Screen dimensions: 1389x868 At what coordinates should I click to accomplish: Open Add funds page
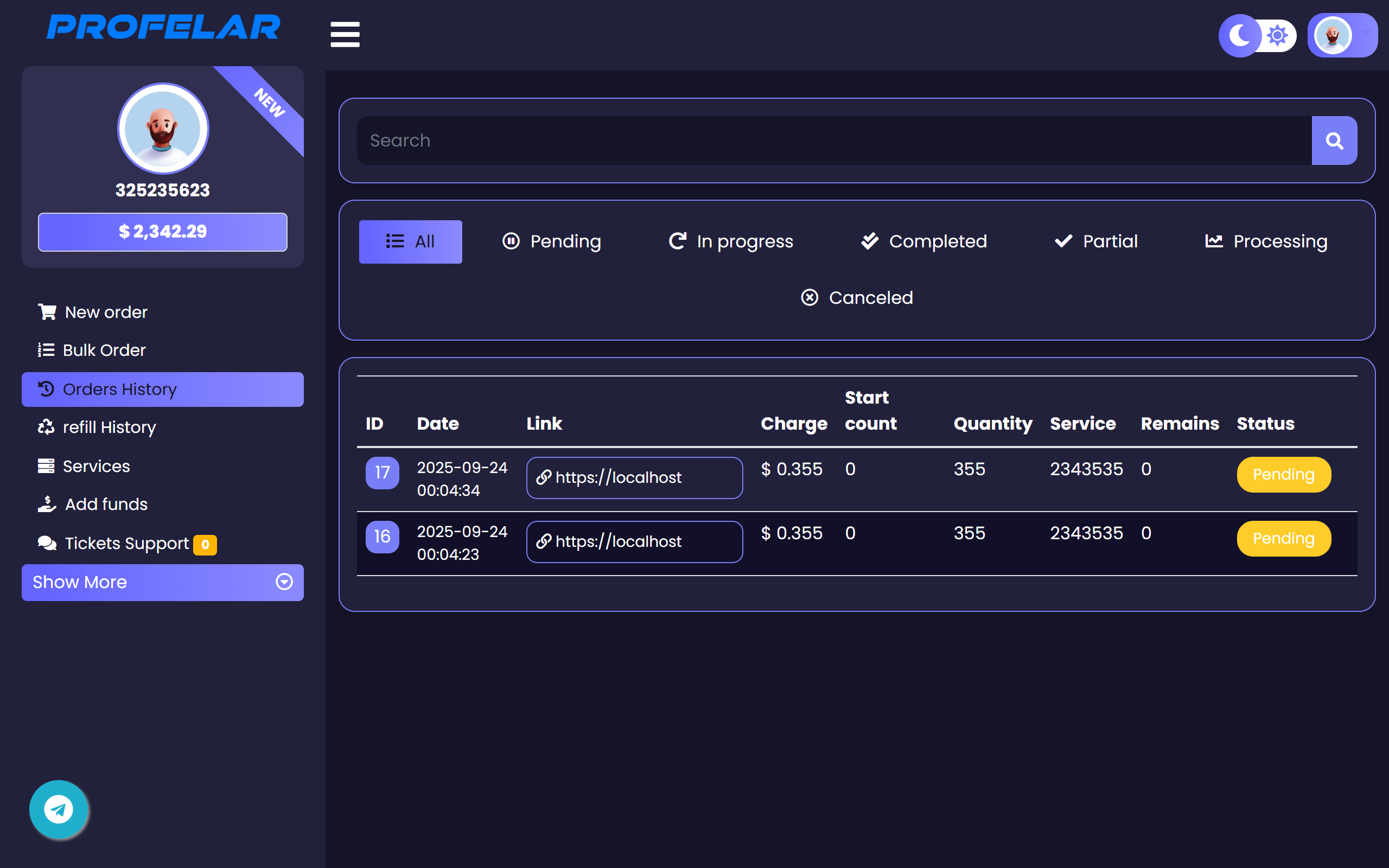(106, 504)
